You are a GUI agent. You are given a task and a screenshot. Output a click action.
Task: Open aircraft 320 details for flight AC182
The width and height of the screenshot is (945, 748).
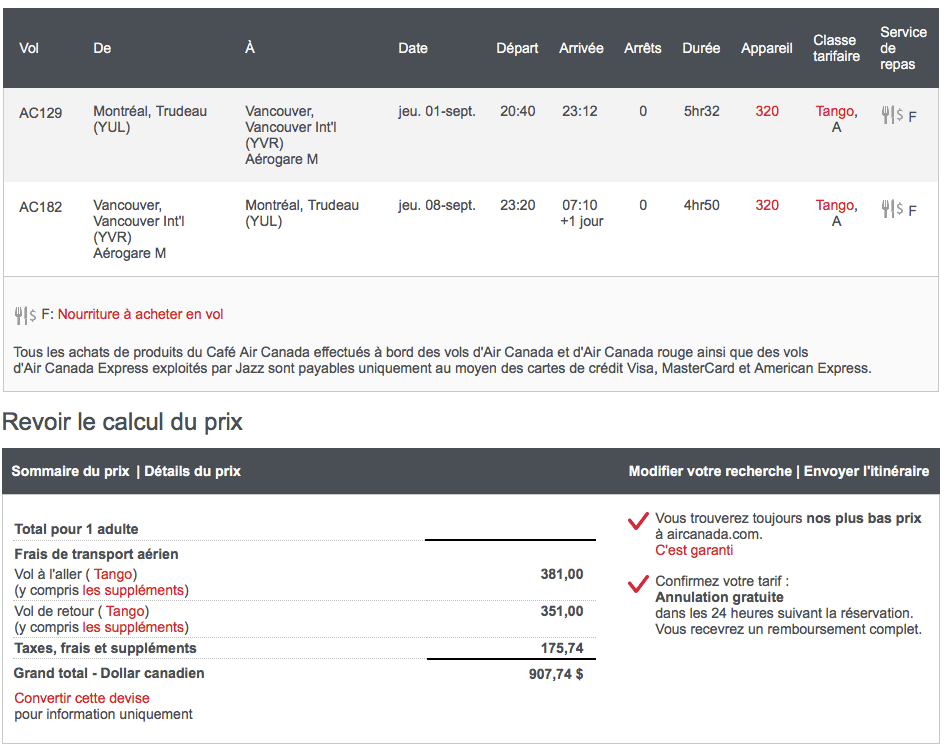point(767,205)
